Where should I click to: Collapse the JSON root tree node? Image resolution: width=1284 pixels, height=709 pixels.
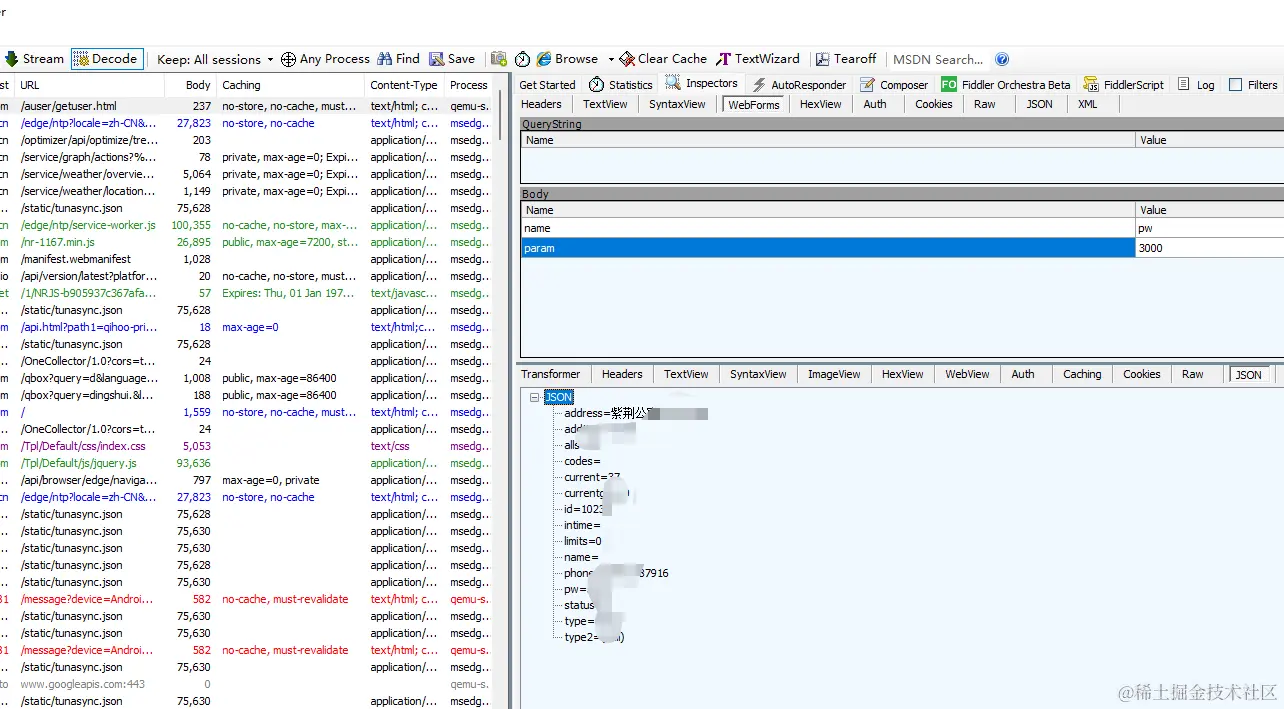tap(537, 397)
